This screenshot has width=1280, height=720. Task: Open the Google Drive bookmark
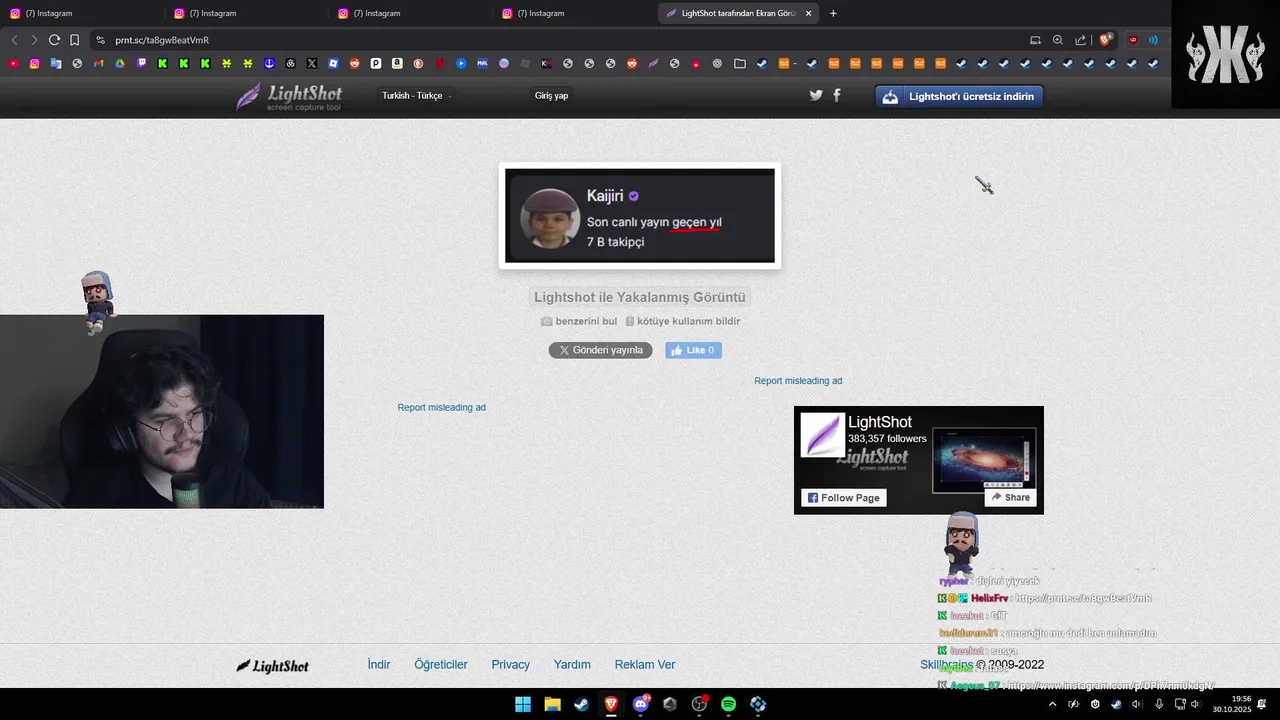pyautogui.click(x=119, y=63)
